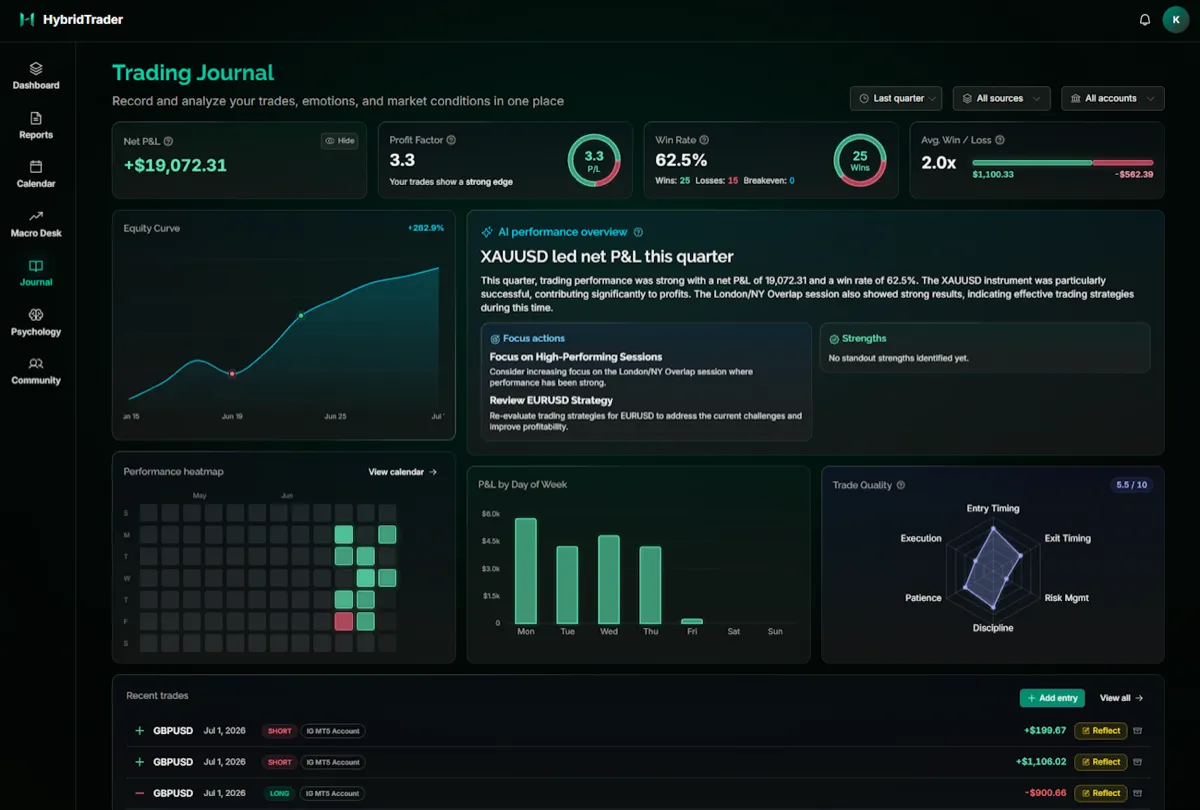Screen dimensions: 1200x810
Task: Open Macro Desk from the sidebar
Action: (x=36, y=224)
